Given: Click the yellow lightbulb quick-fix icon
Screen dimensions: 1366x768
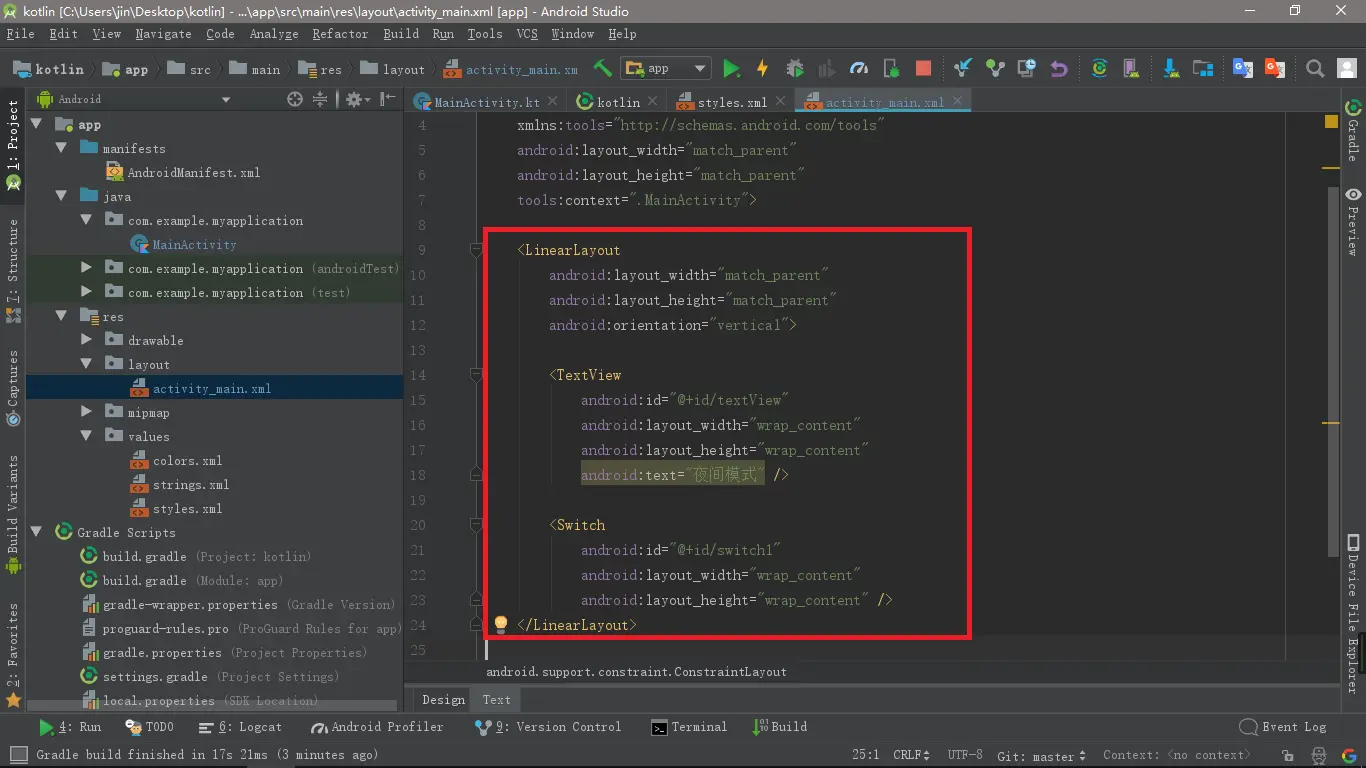Looking at the screenshot, I should tap(501, 624).
